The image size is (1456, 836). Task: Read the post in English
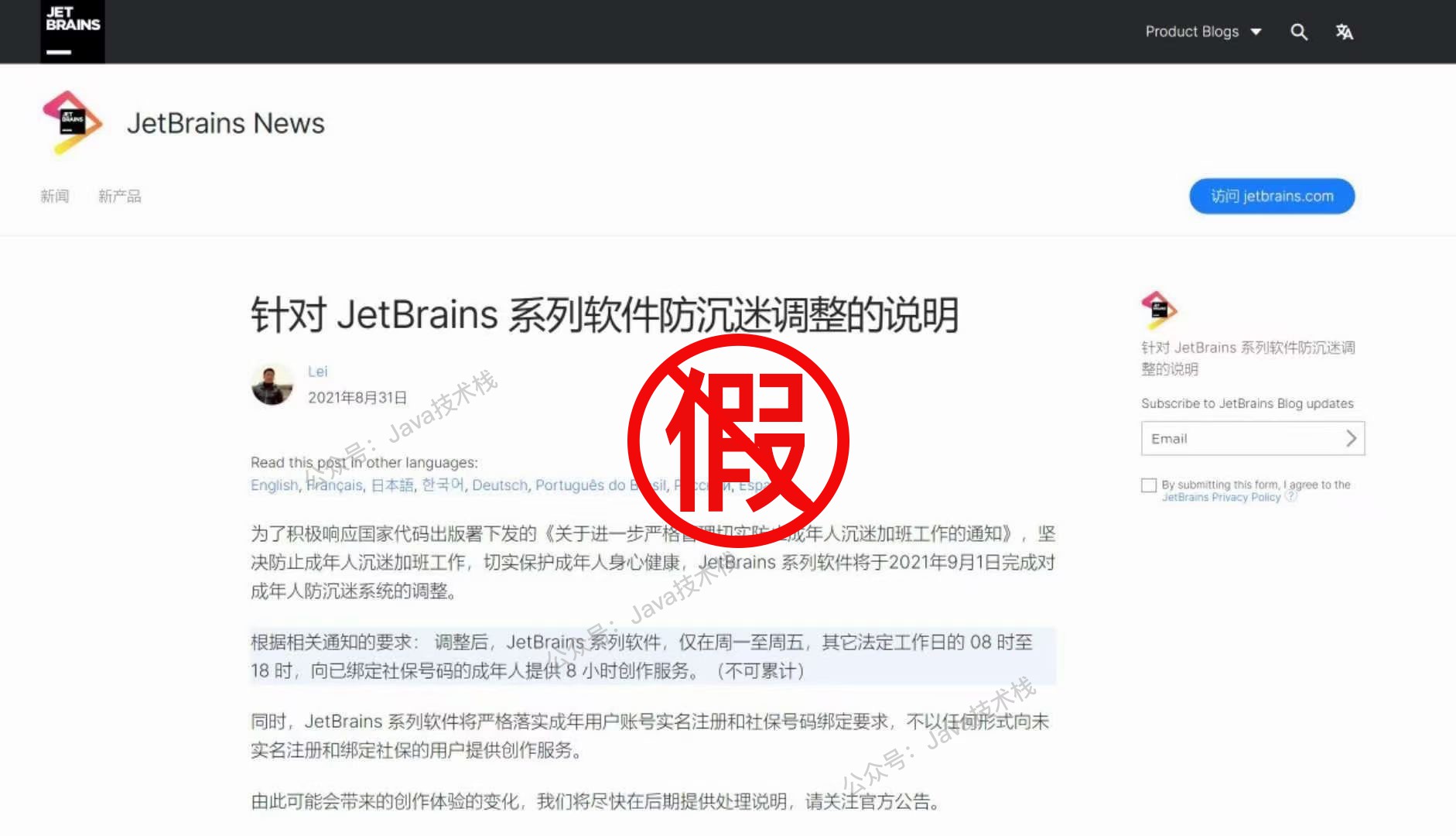point(274,485)
